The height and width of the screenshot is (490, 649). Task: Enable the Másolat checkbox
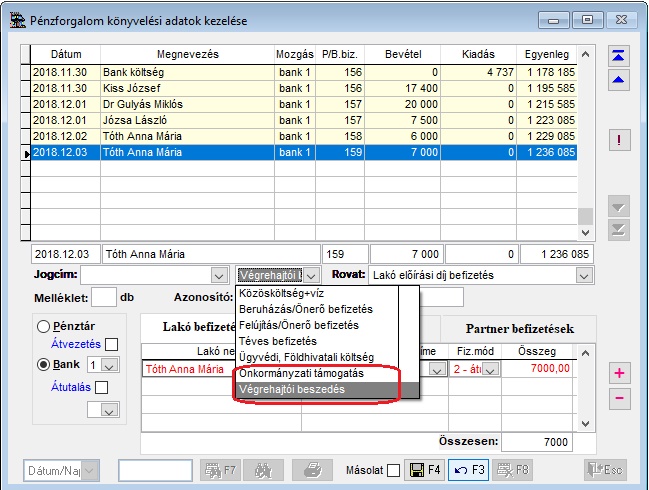coord(393,469)
